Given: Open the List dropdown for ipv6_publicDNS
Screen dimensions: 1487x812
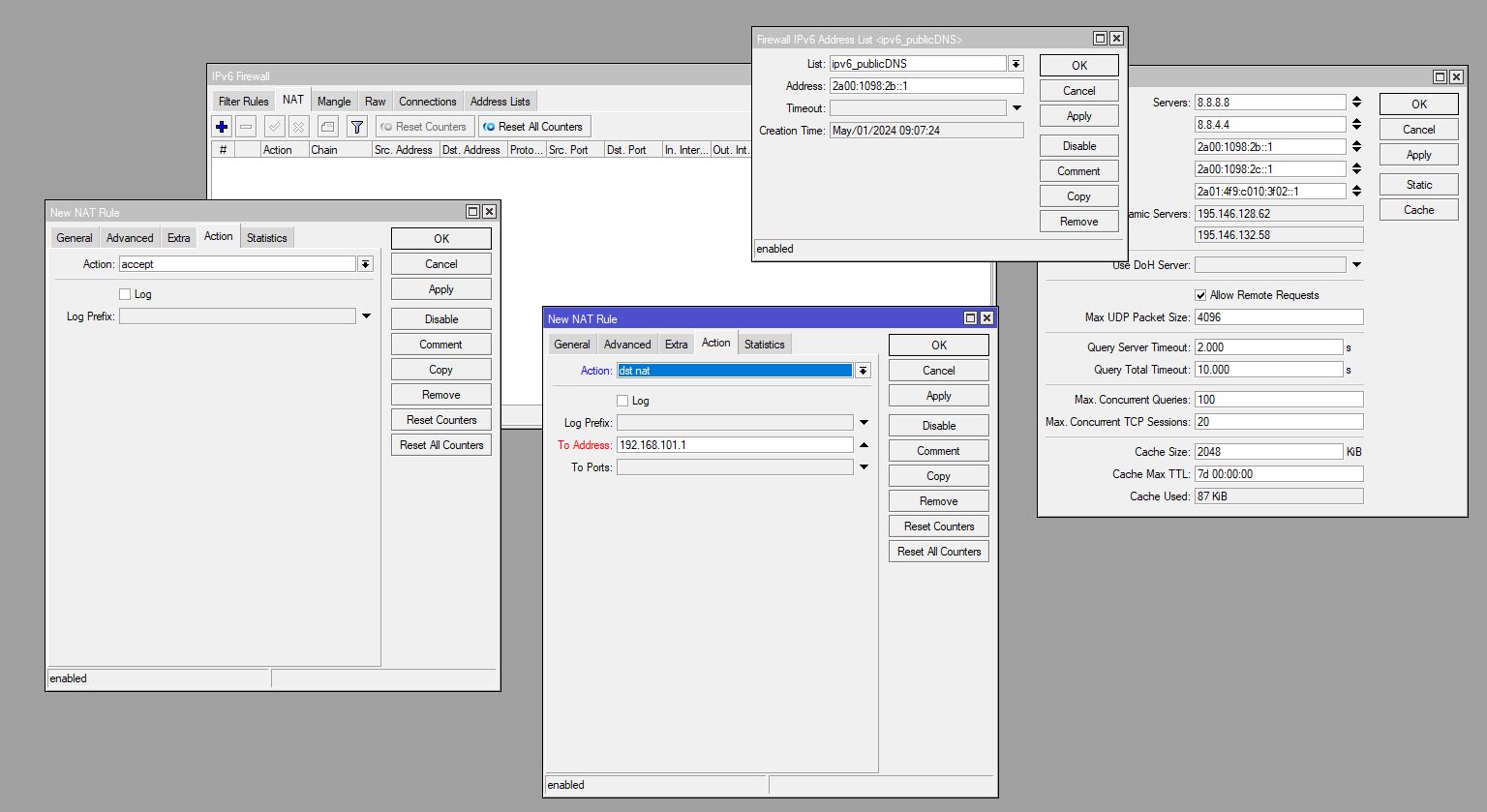Looking at the screenshot, I should 1015,63.
